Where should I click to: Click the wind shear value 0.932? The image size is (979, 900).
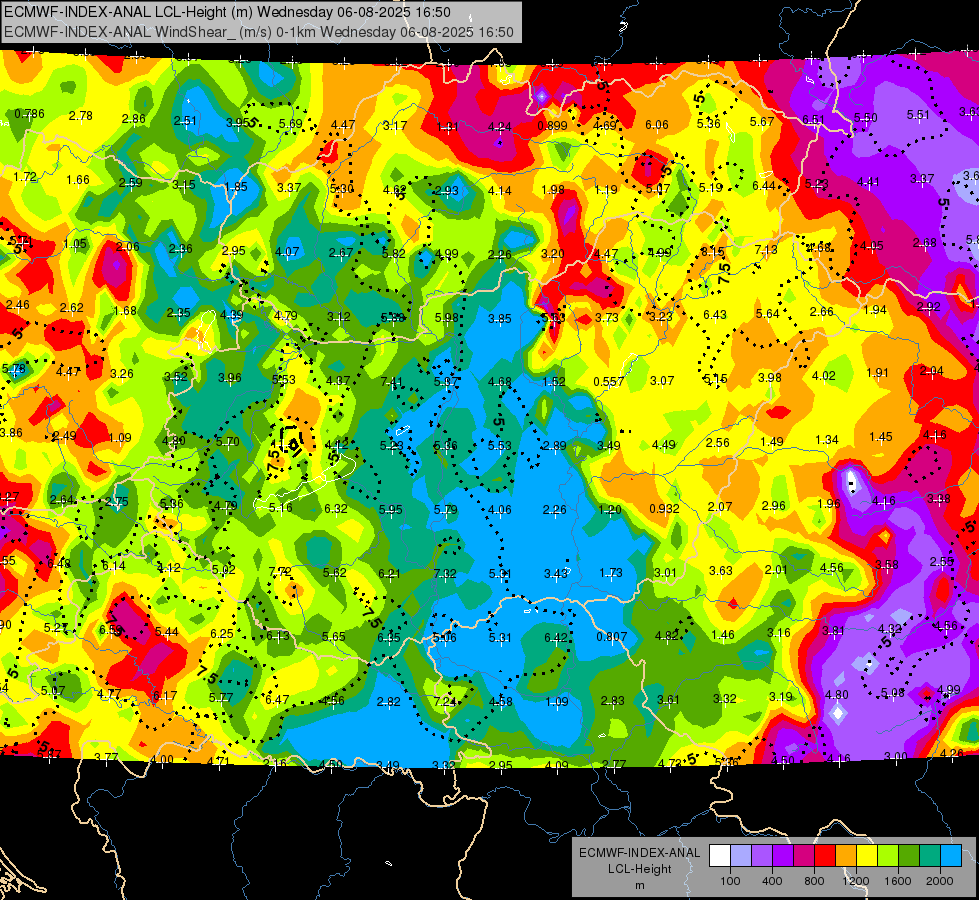pyautogui.click(x=664, y=508)
